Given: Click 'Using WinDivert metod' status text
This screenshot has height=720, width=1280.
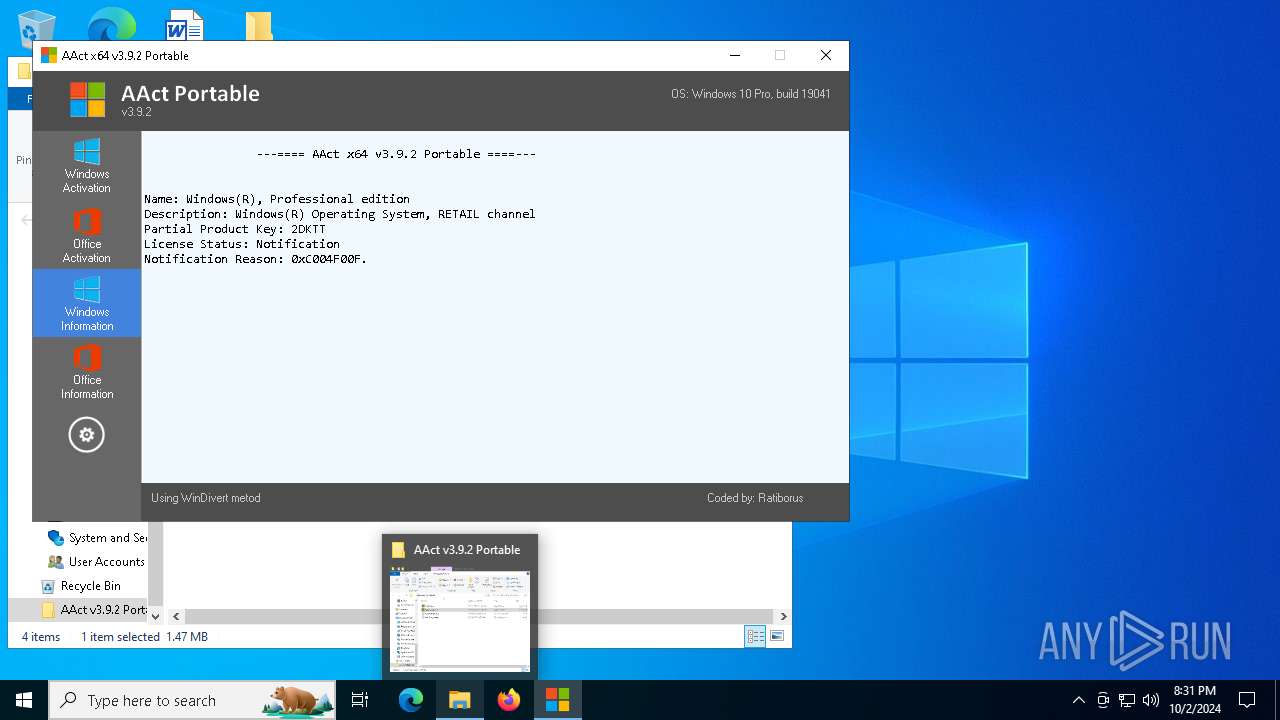Looking at the screenshot, I should click(x=206, y=498).
